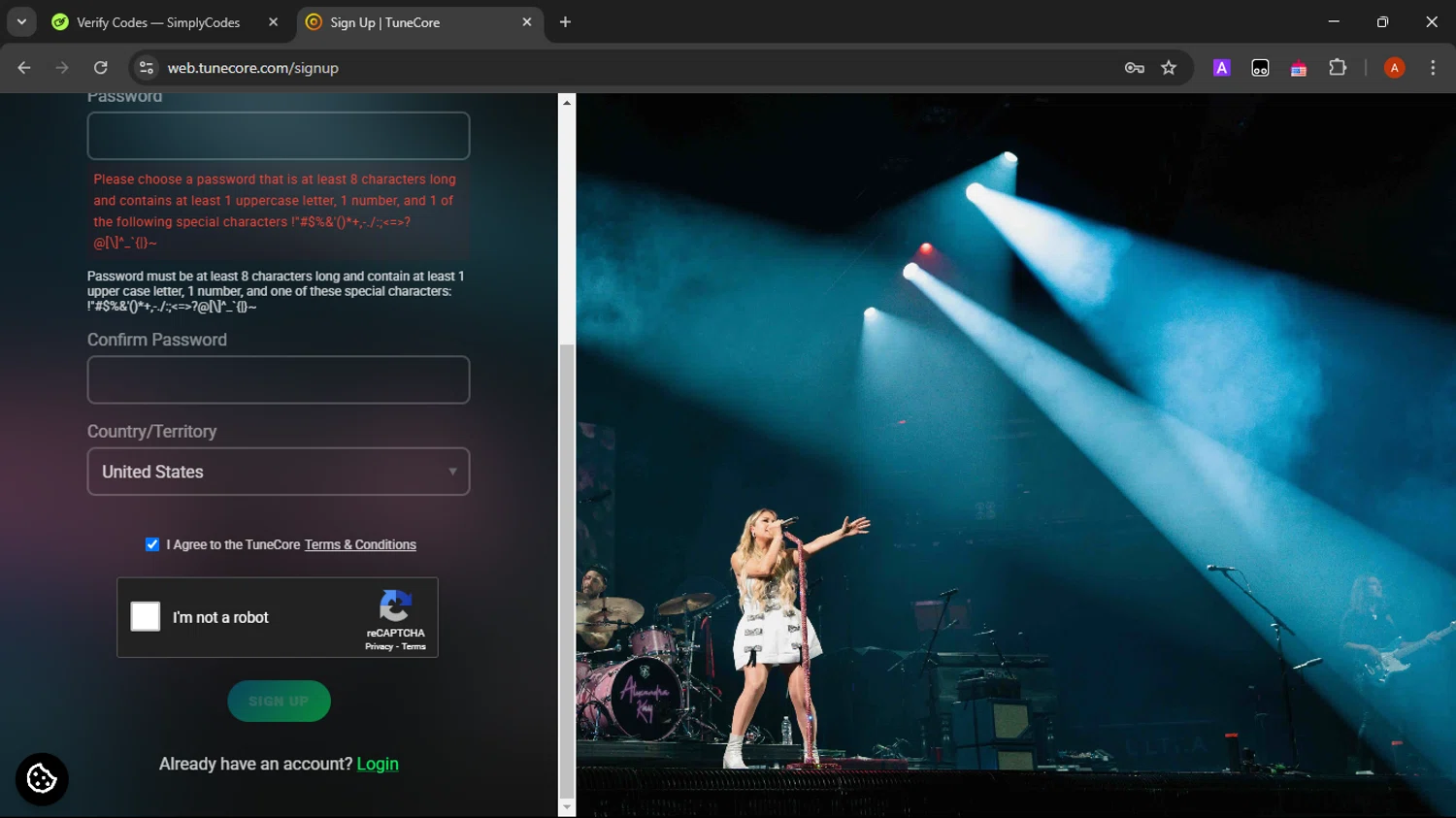Viewport: 1456px width, 818px height.
Task: Open the black square extension icon
Action: (x=1260, y=68)
